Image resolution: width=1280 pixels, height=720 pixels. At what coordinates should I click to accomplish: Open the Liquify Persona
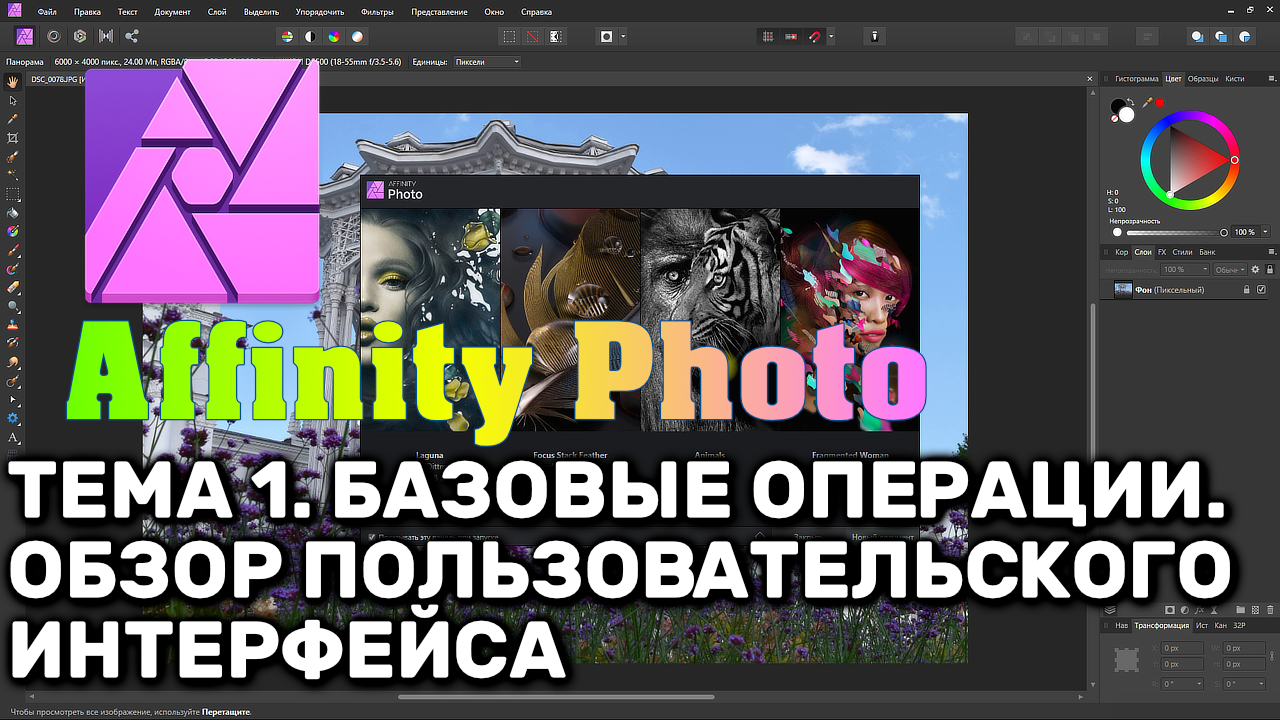pos(53,36)
